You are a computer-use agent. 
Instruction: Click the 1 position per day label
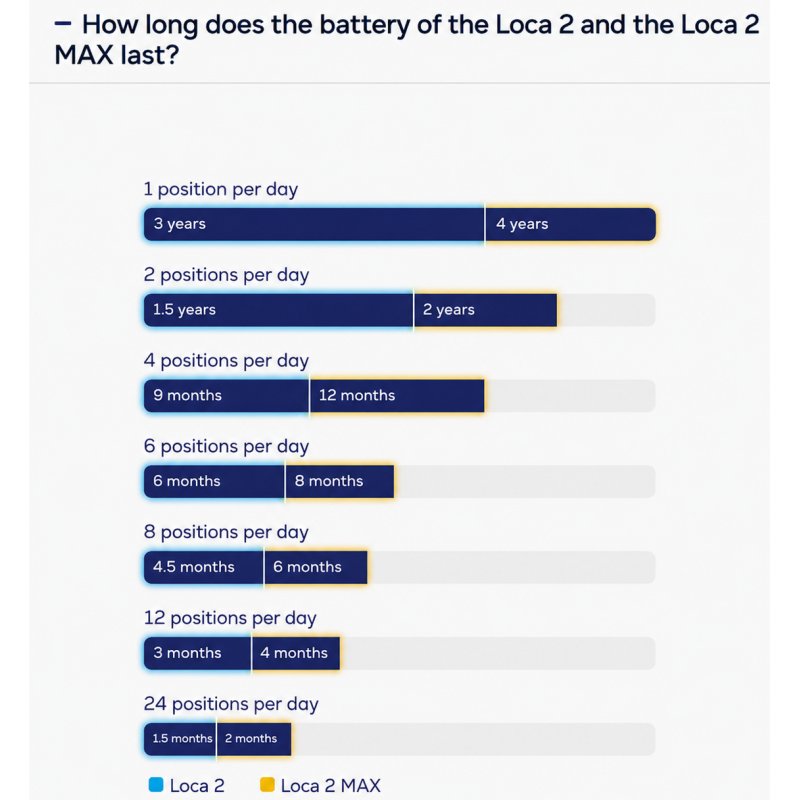pos(220,189)
